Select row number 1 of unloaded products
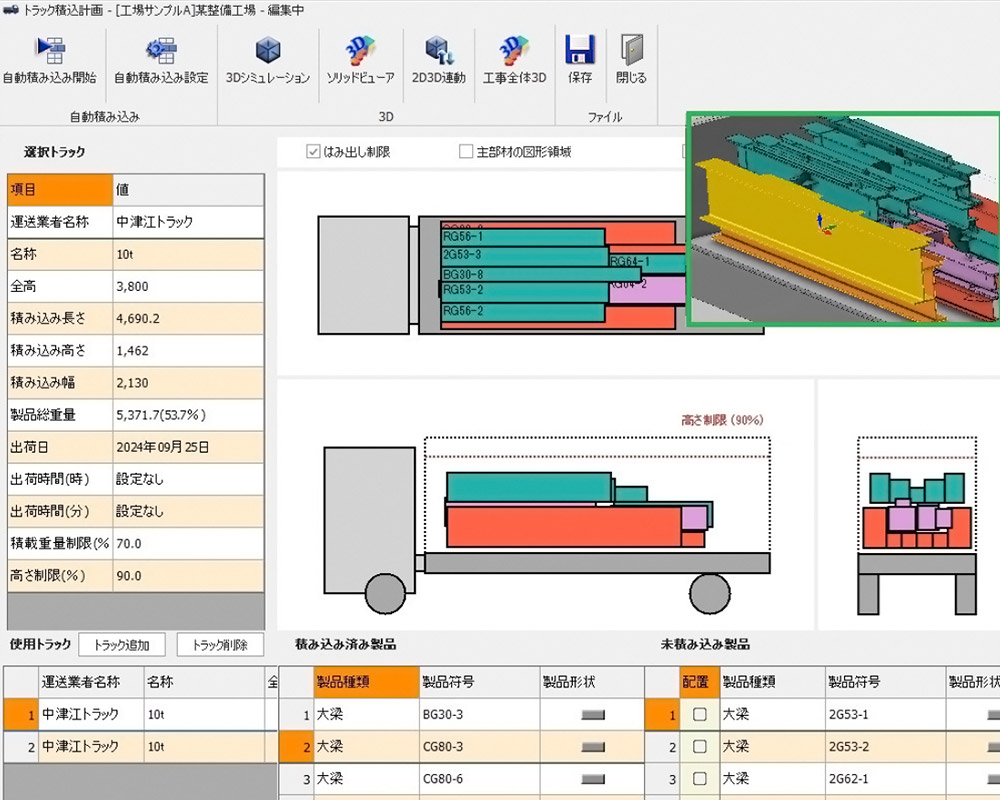Image resolution: width=1000 pixels, height=800 pixels. [x=663, y=715]
